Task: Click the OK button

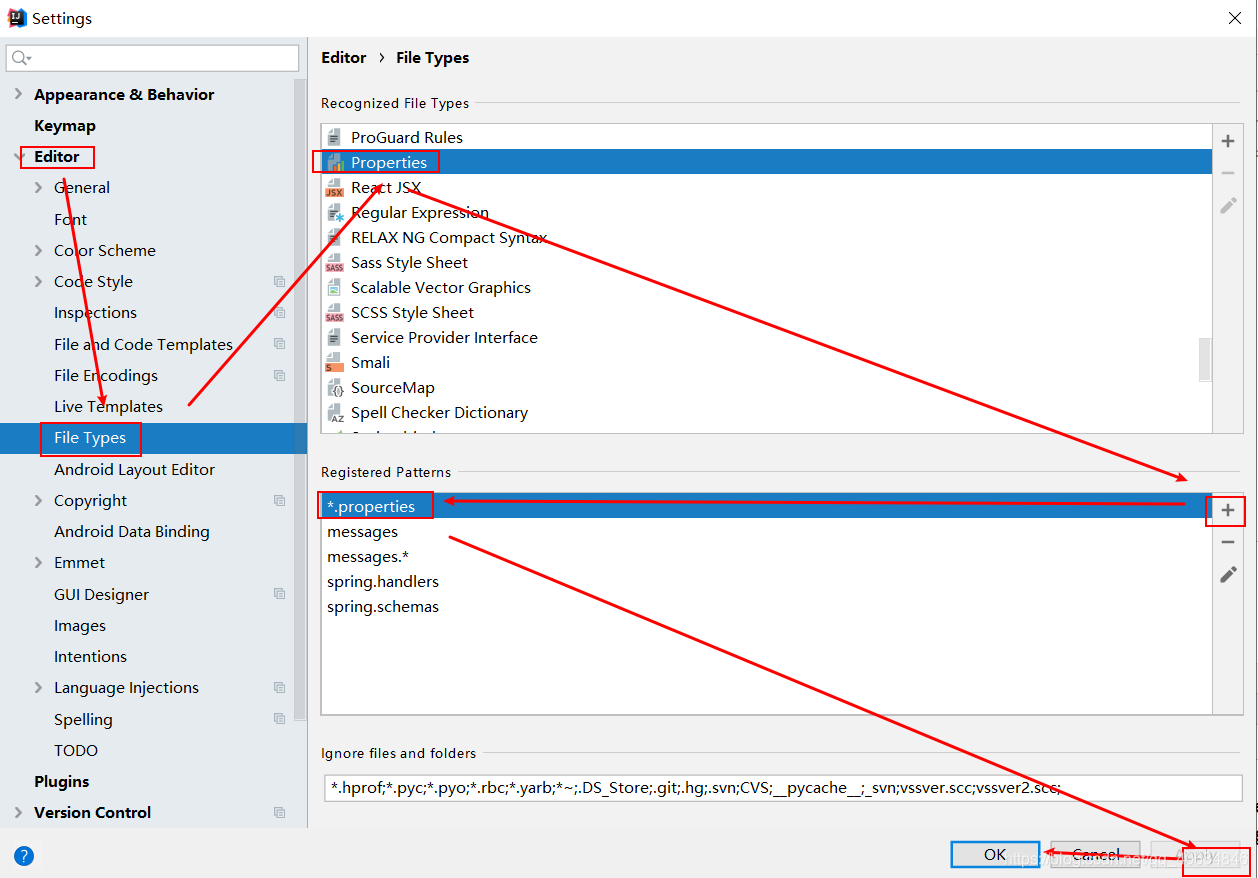Action: pyautogui.click(x=995, y=854)
